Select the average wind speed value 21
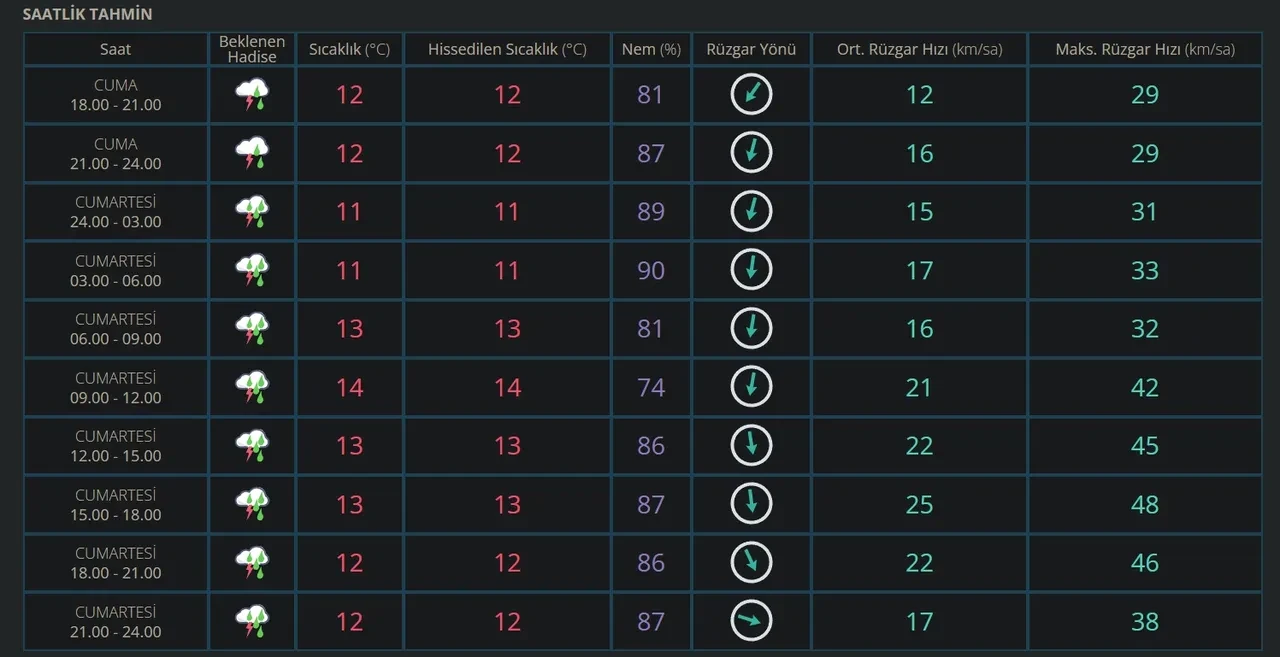The width and height of the screenshot is (1280, 657). [x=919, y=388]
